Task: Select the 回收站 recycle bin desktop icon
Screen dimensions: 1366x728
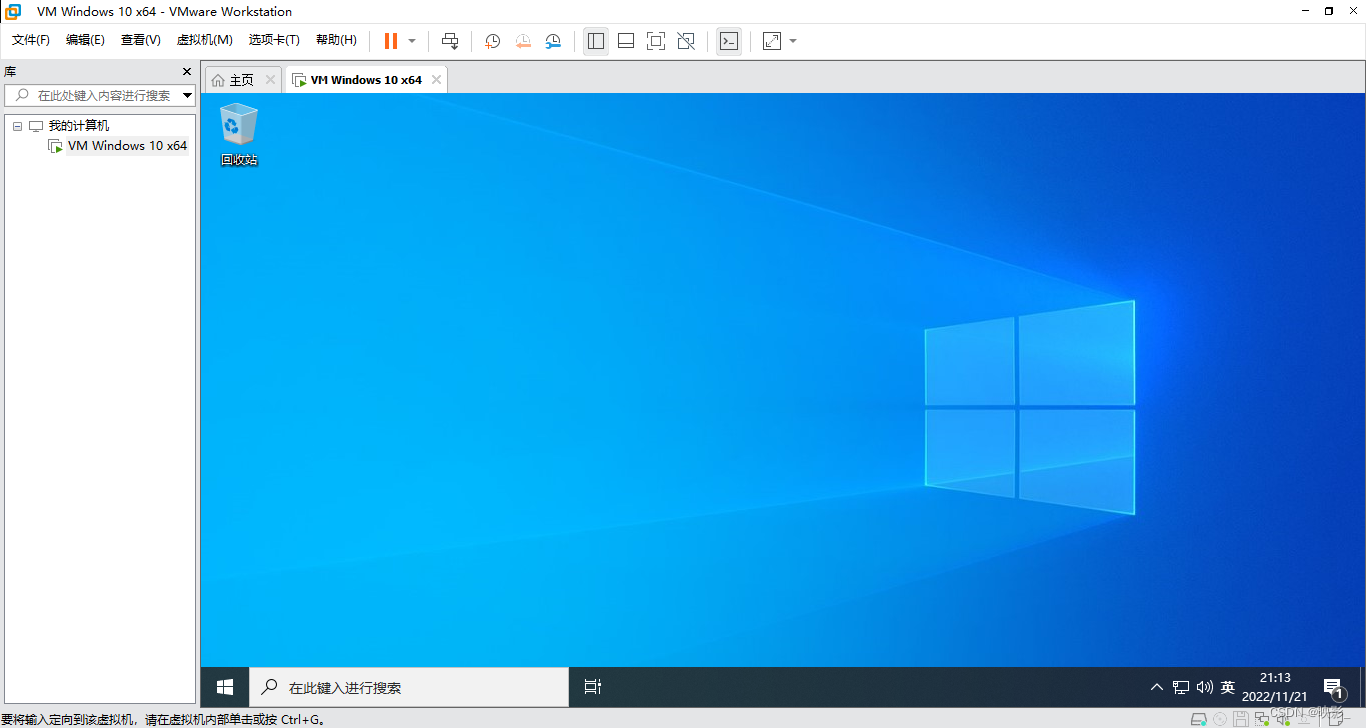Action: coord(239,134)
